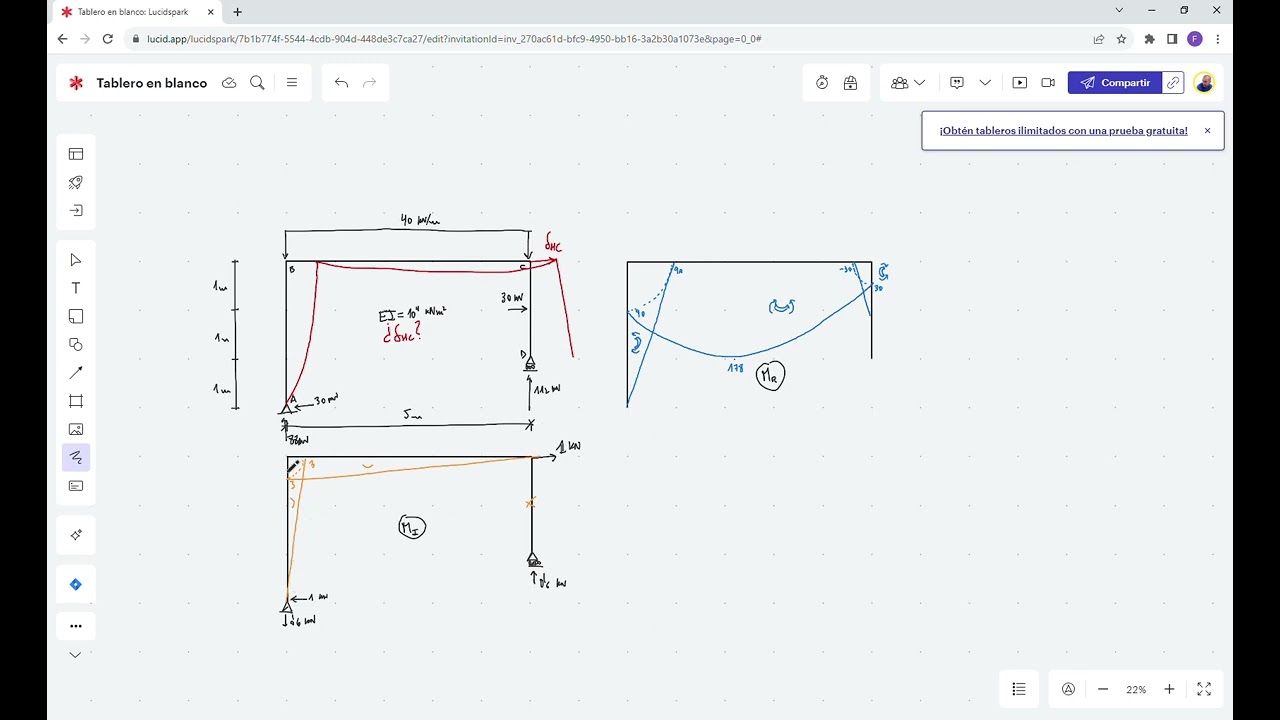1280x720 pixels.
Task: Click the Lucid logo home icon
Action: pos(76,83)
